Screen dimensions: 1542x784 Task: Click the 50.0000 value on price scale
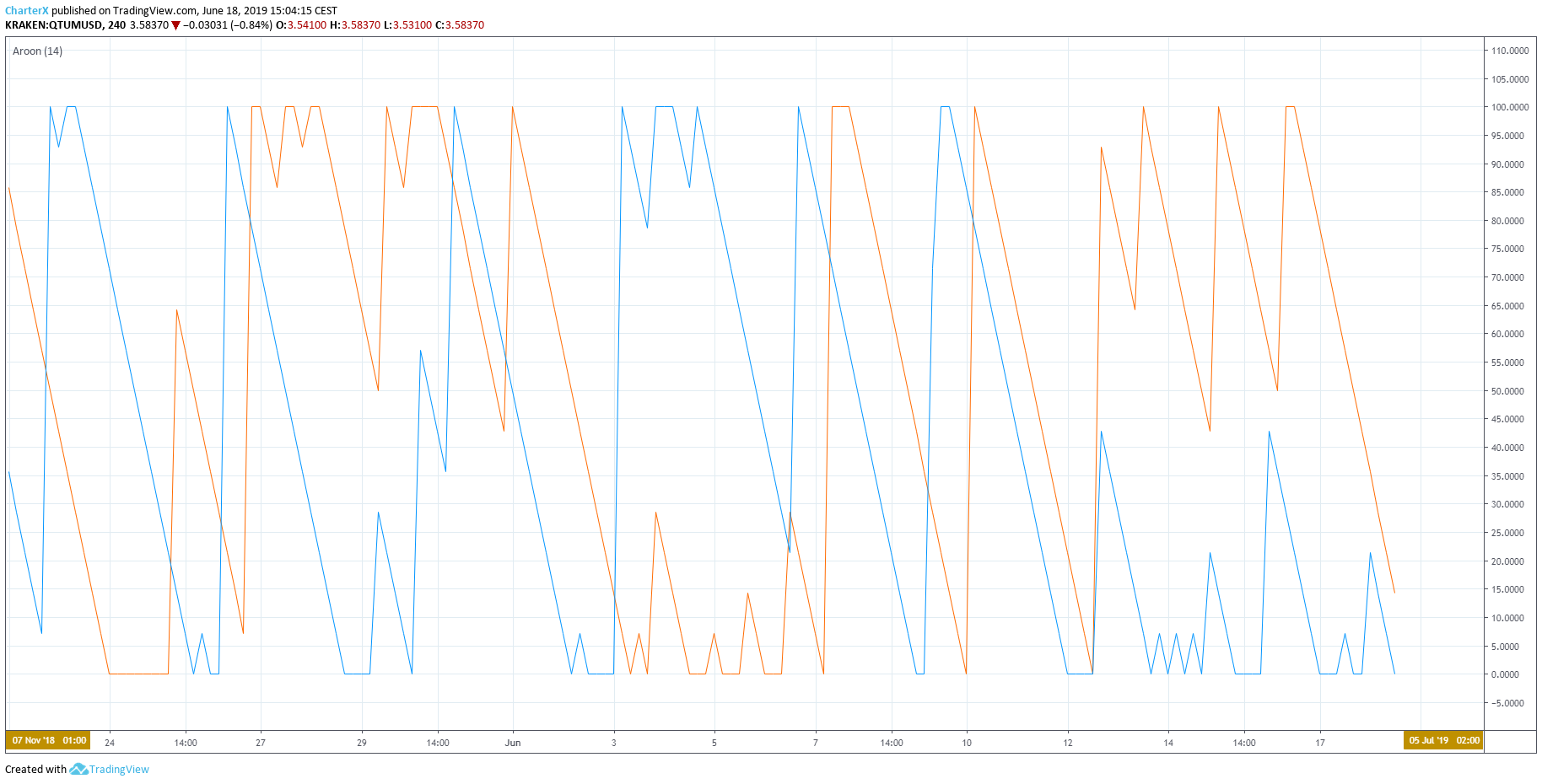[1507, 391]
